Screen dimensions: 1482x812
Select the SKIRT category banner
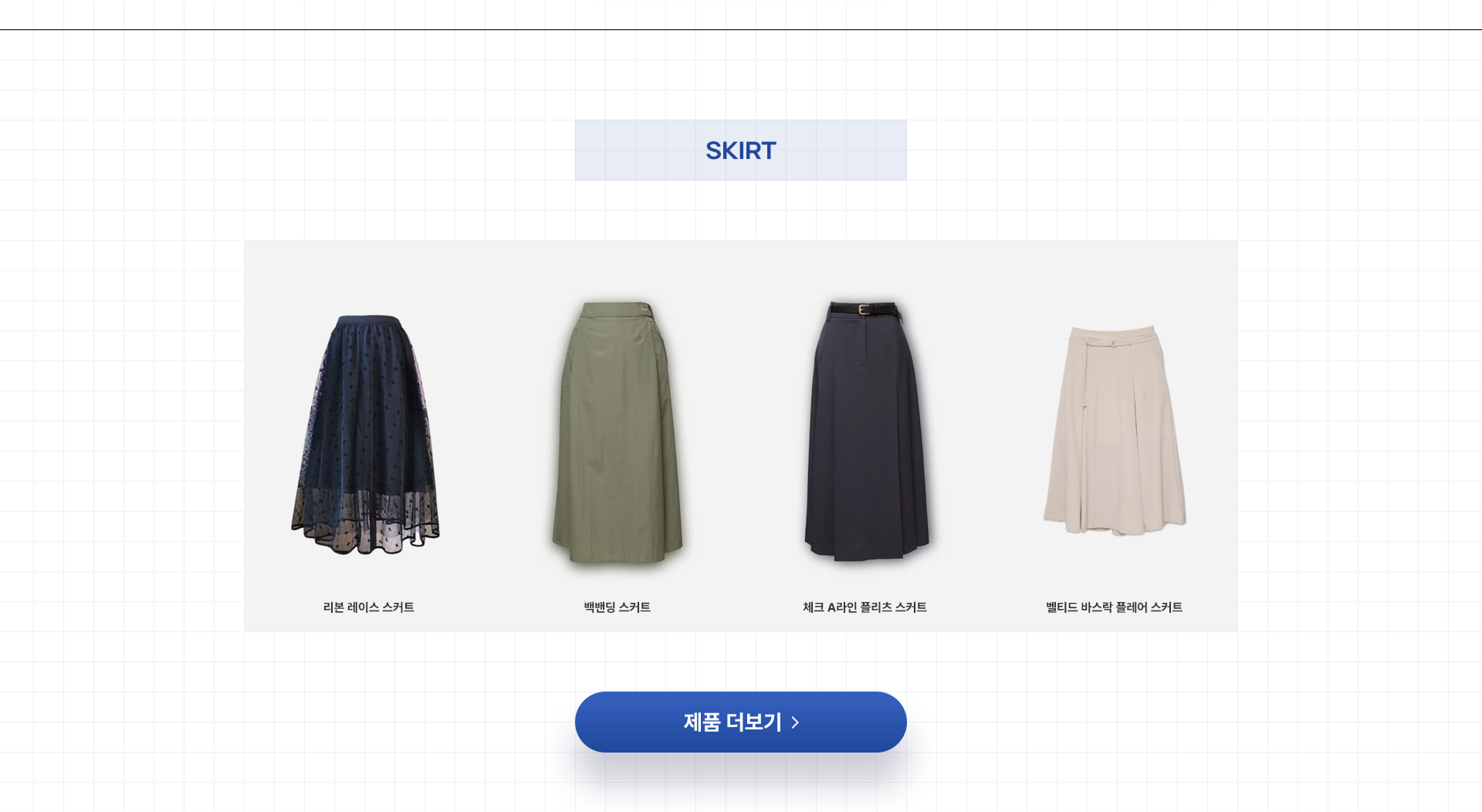[x=741, y=150]
